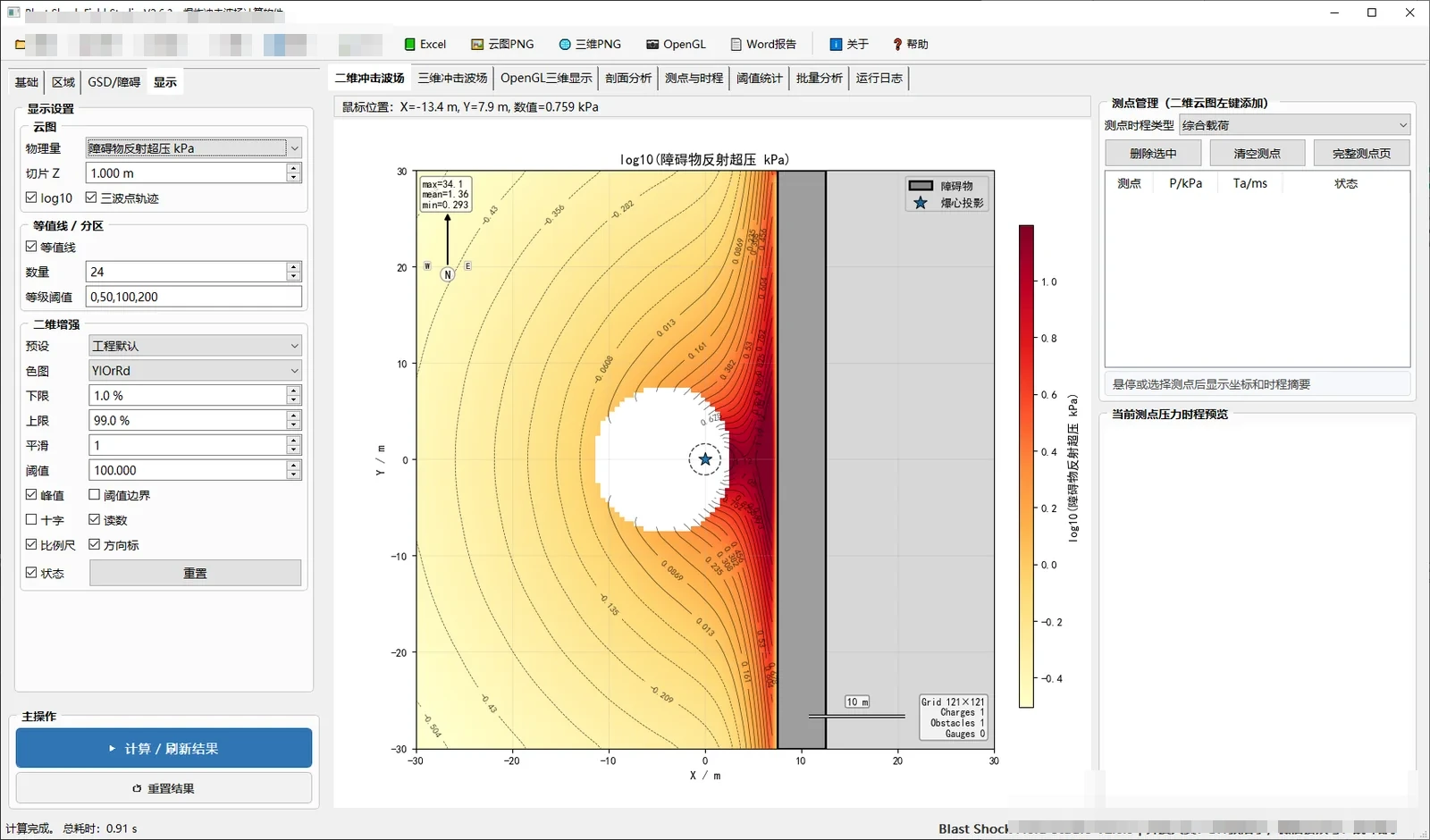Click the blast center star marker on plot
Image resolution: width=1430 pixels, height=840 pixels.
coord(705,459)
